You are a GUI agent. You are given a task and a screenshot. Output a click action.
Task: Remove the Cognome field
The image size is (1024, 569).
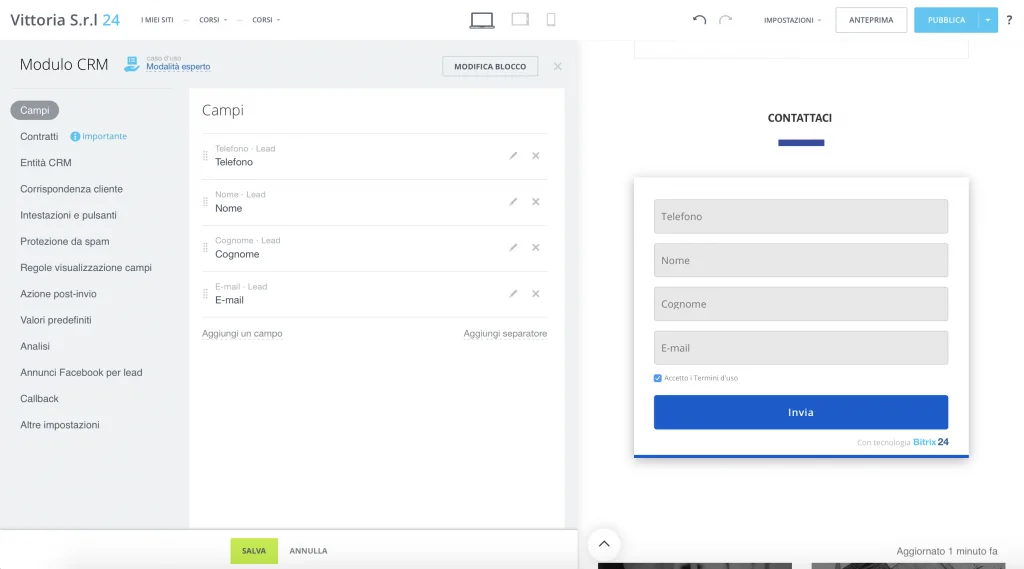point(536,248)
